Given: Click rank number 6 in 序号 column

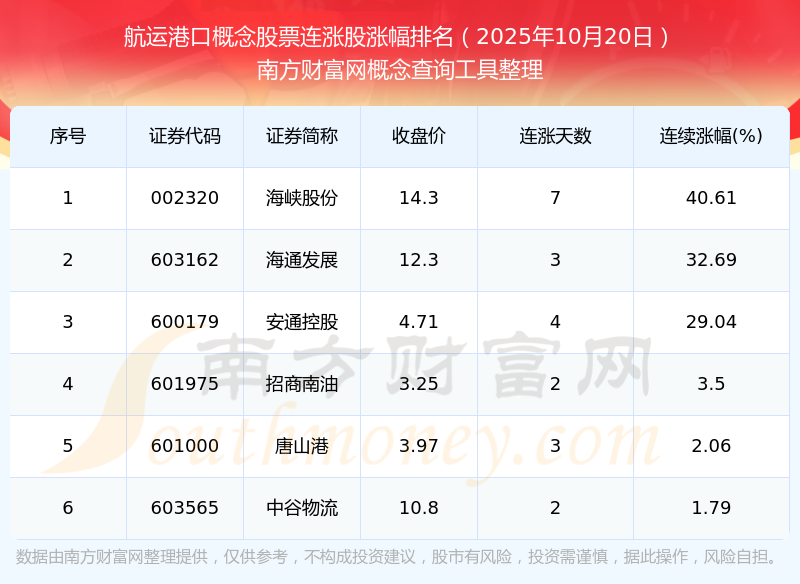Looking at the screenshot, I should (x=68, y=508).
